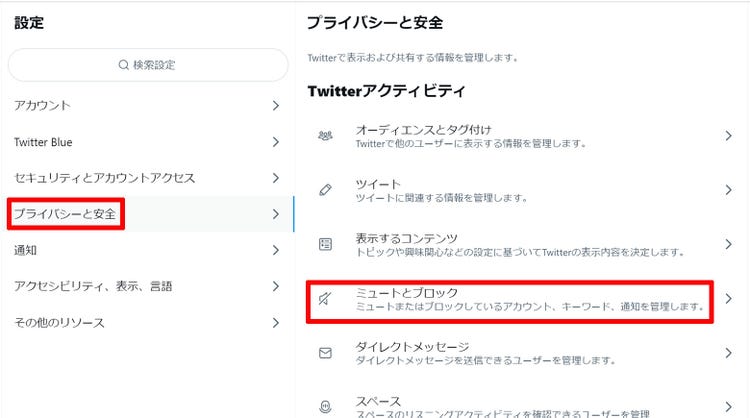Viewport: 750px width, 418px height.
Task: Click the chevron beside ダイレクトメッセージ
Action: pyautogui.click(x=728, y=353)
